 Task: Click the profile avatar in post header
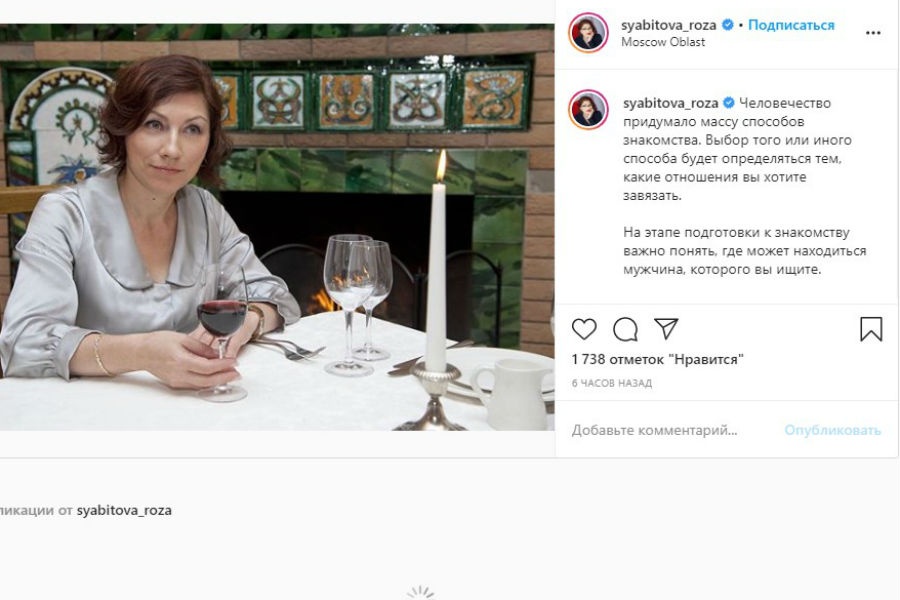[588, 33]
